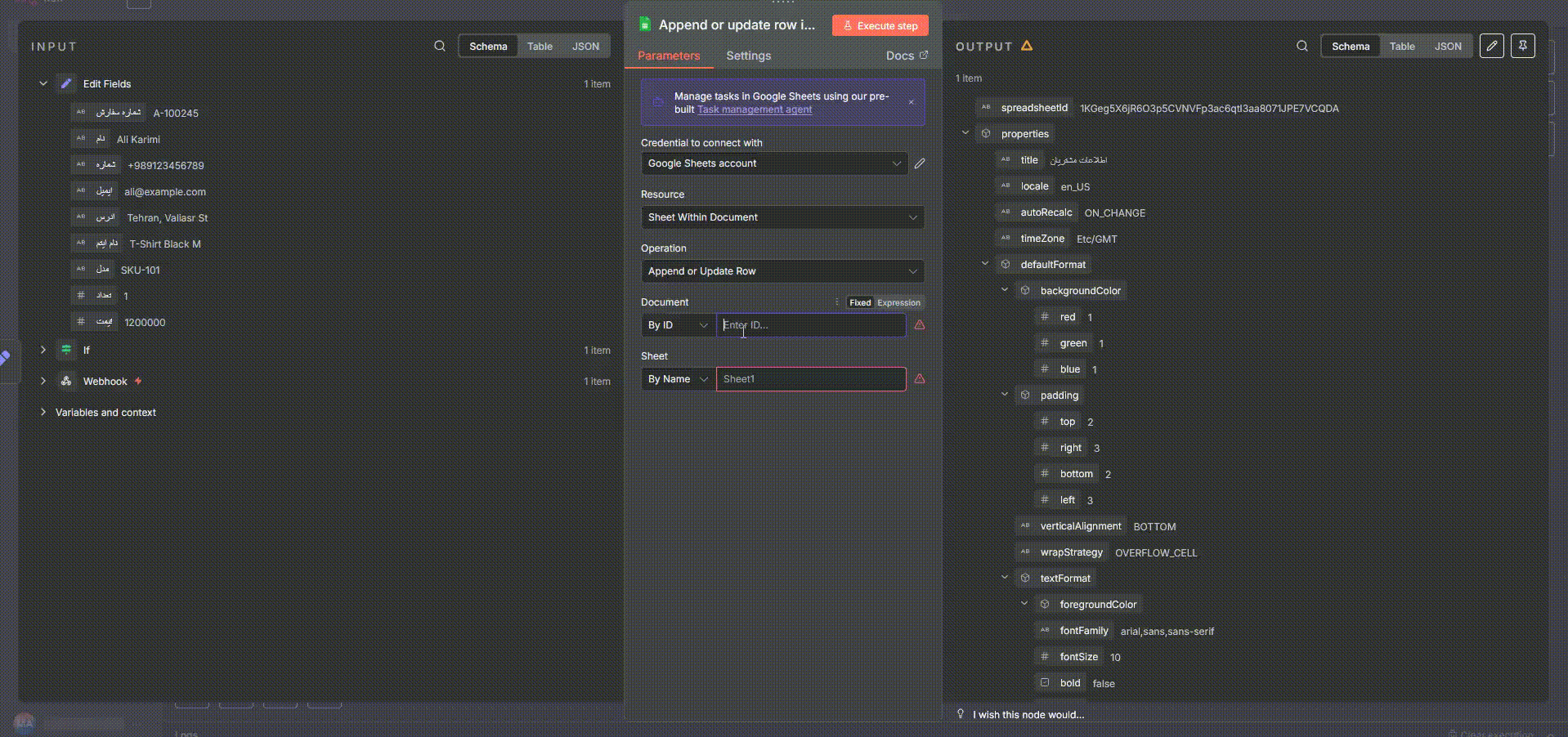
Task: Click the Sheet field warning triangle icon
Action: [920, 379]
